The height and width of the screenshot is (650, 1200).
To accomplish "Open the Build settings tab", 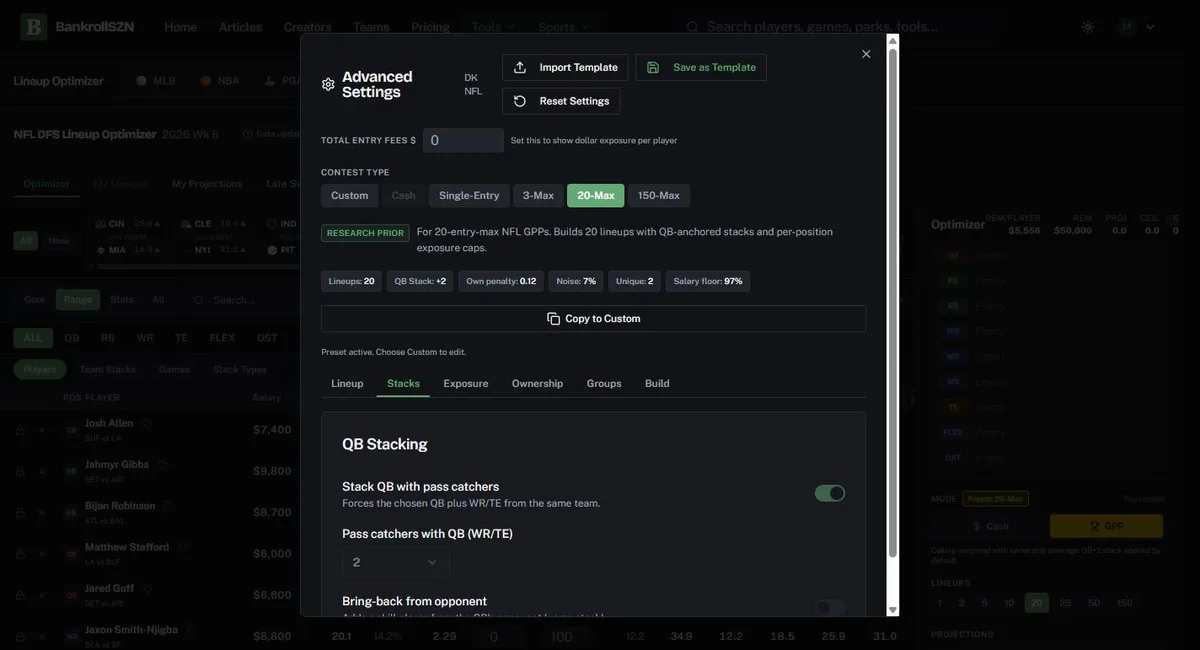I will pyautogui.click(x=657, y=384).
